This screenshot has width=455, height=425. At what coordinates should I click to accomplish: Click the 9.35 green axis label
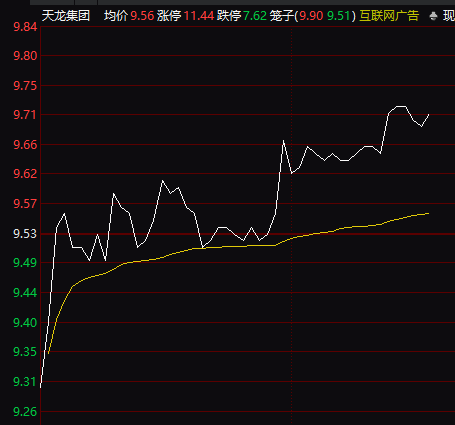point(25,352)
